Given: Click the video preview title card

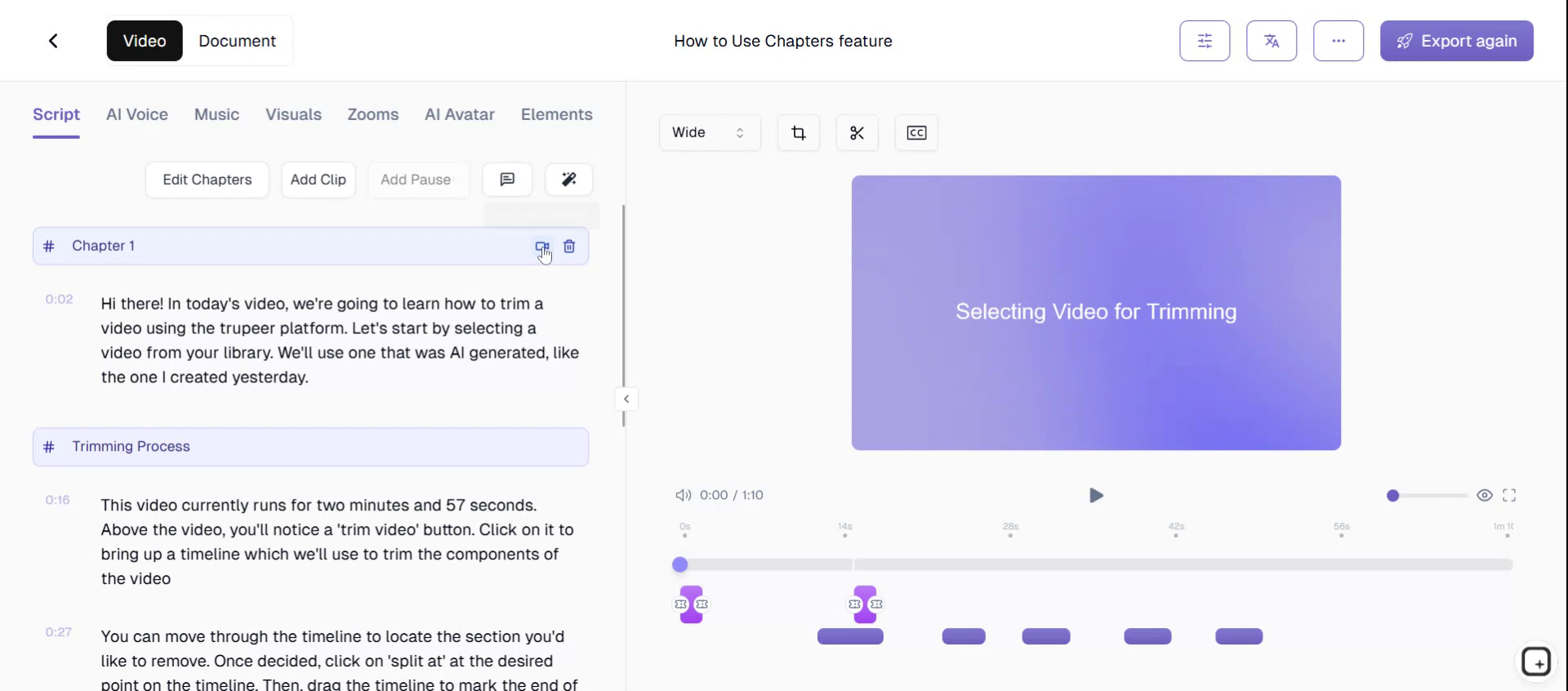Looking at the screenshot, I should (x=1096, y=313).
